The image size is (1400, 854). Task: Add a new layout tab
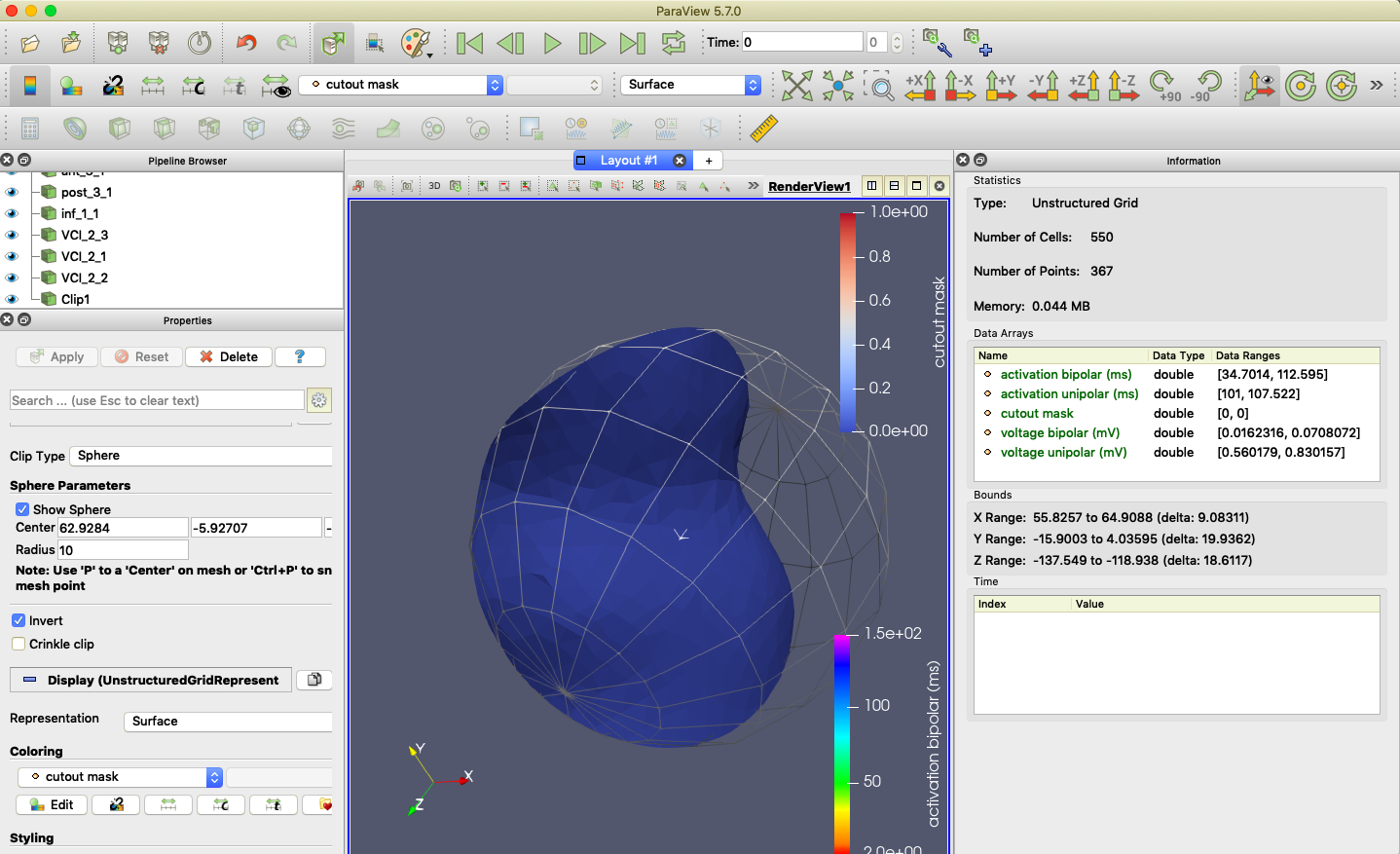pyautogui.click(x=709, y=161)
